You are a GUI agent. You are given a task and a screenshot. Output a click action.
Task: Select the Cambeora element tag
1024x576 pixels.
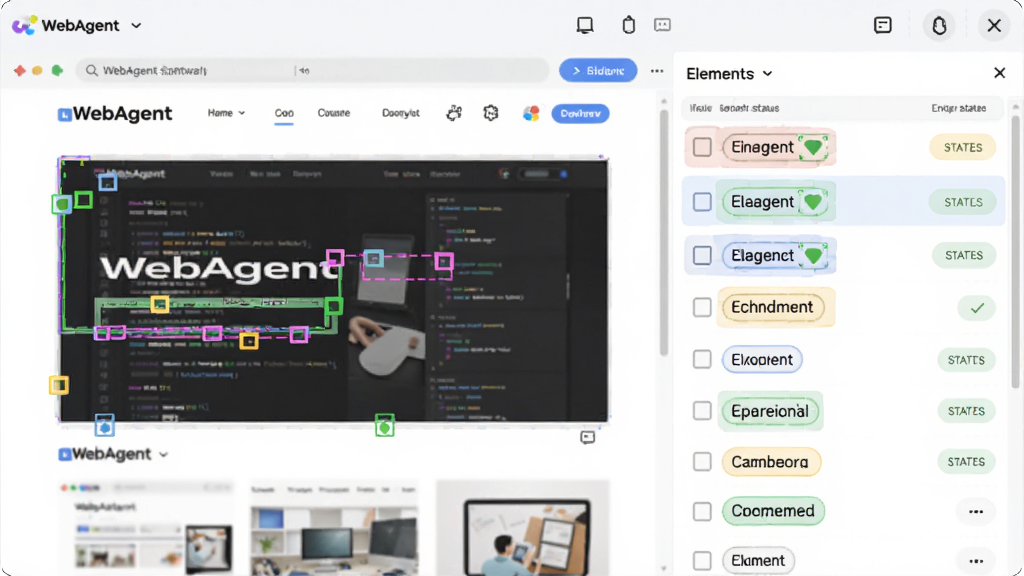pos(771,462)
